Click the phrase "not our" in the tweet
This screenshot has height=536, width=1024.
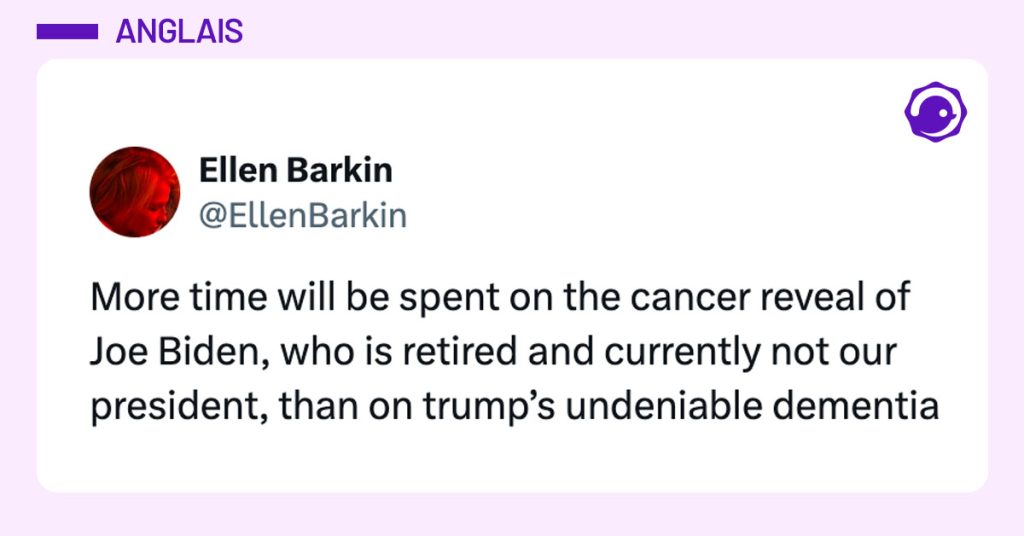(796, 354)
